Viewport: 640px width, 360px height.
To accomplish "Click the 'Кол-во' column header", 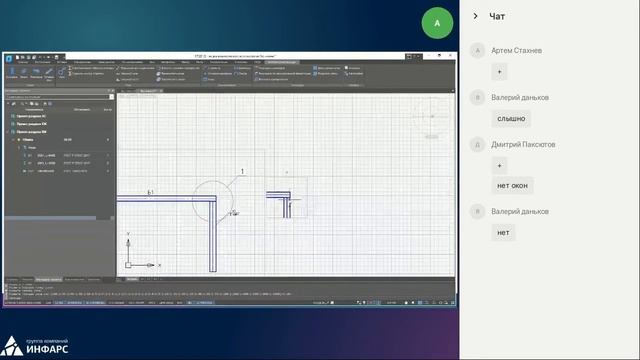I will point(107,109).
